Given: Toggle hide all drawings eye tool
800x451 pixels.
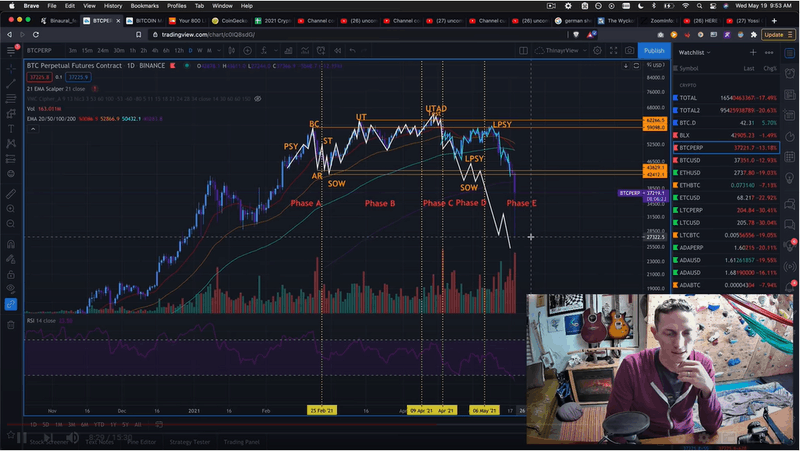Looking at the screenshot, I should (x=11, y=289).
